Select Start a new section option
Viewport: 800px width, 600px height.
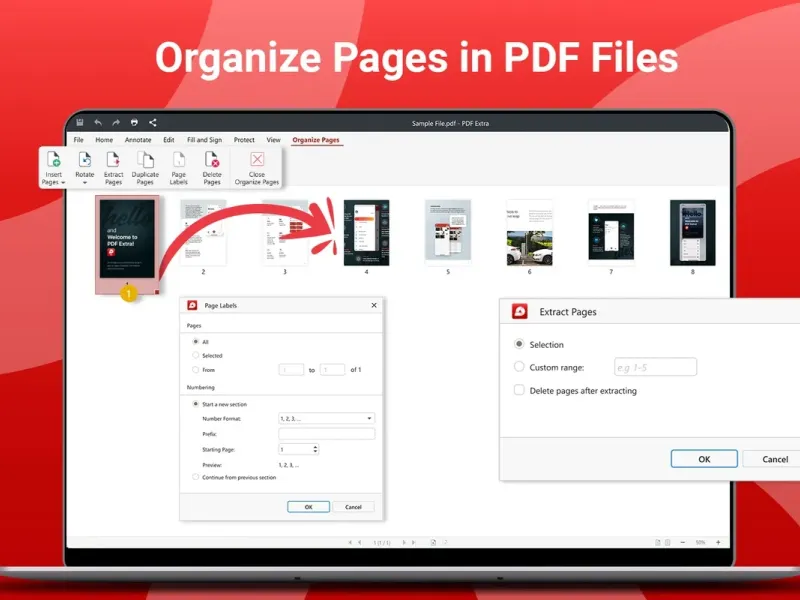(195, 404)
